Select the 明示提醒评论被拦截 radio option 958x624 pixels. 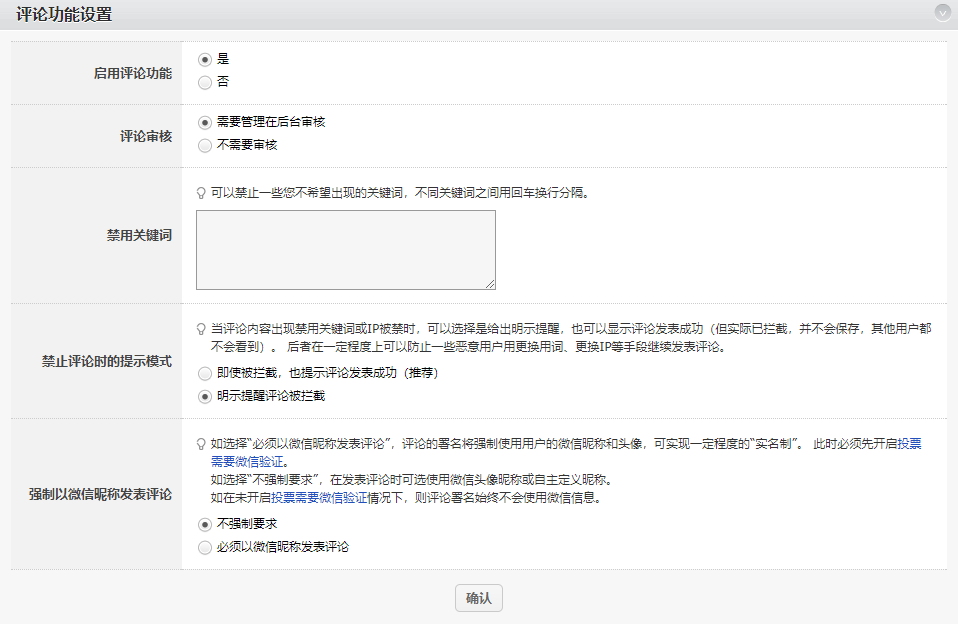[205, 396]
